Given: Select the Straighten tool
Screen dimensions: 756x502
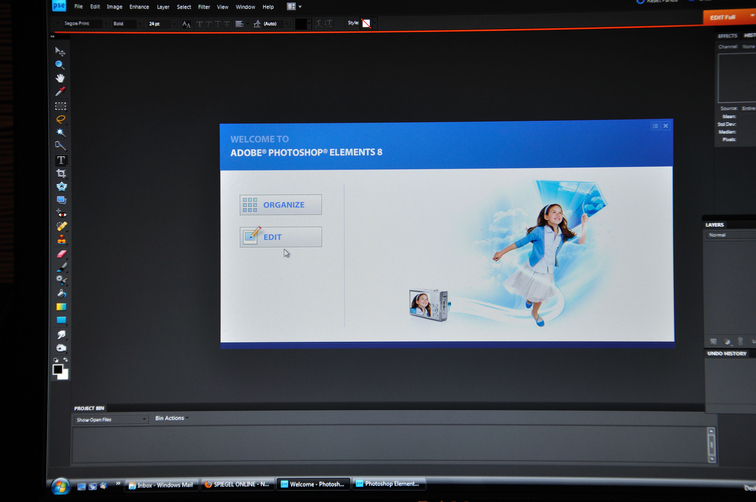Looking at the screenshot, I should (x=61, y=200).
